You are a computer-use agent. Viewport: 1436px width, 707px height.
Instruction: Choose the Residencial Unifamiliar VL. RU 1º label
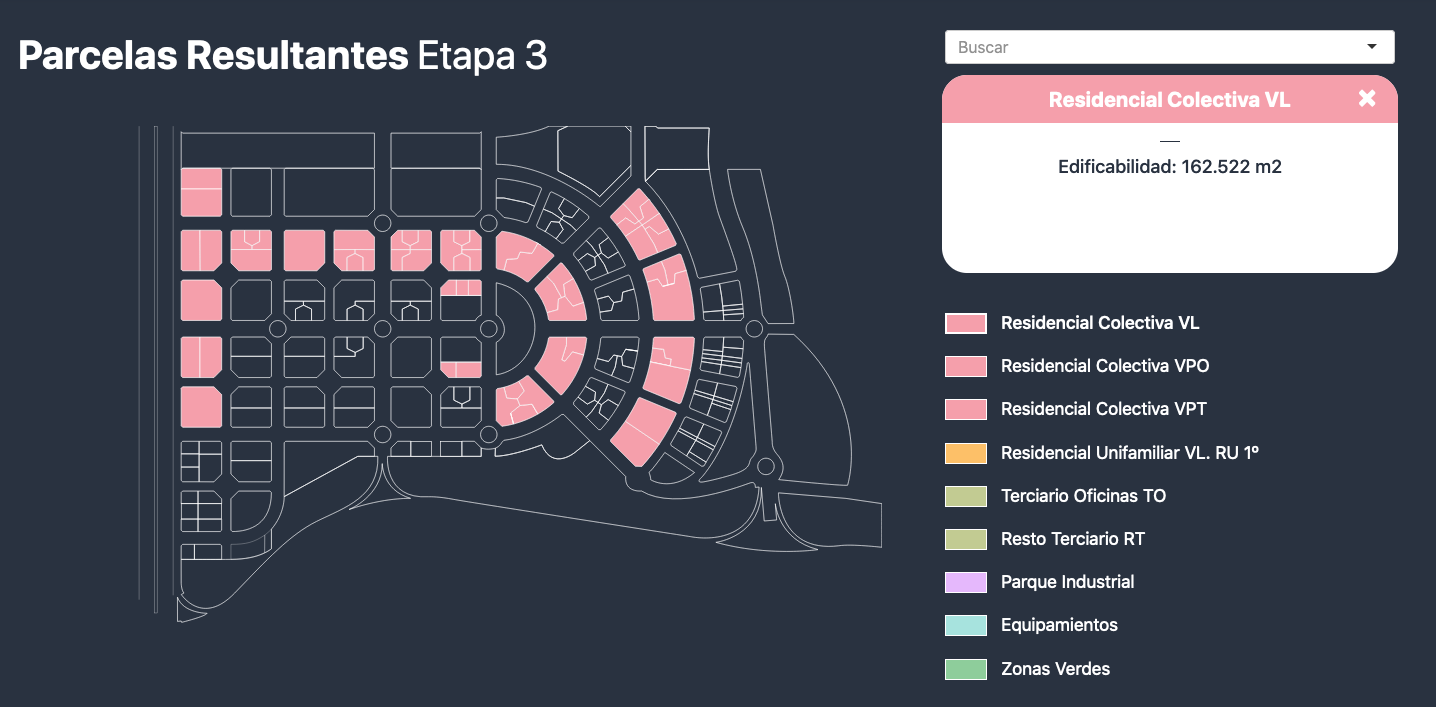(1130, 453)
